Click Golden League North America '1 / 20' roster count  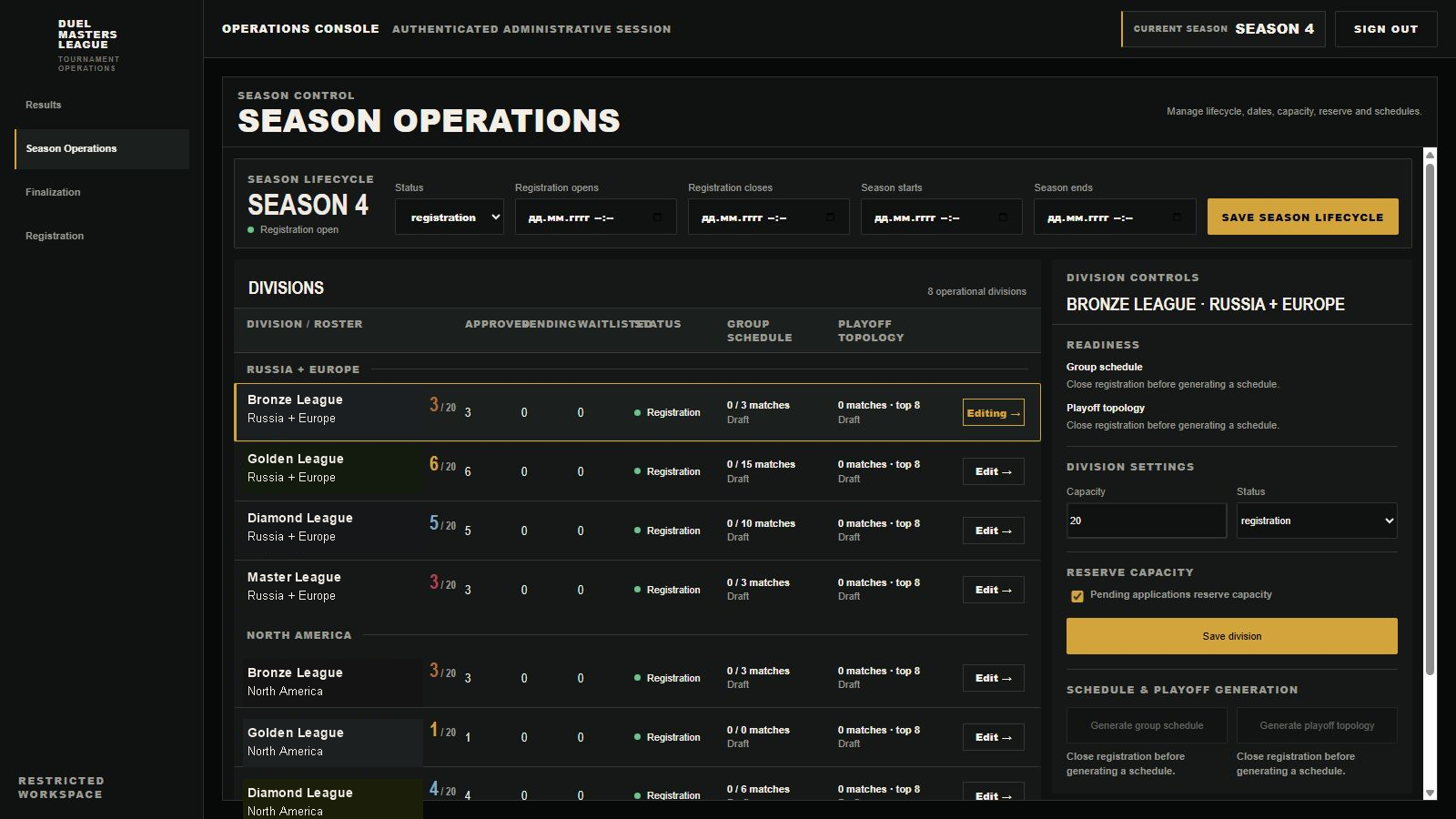pos(442,730)
